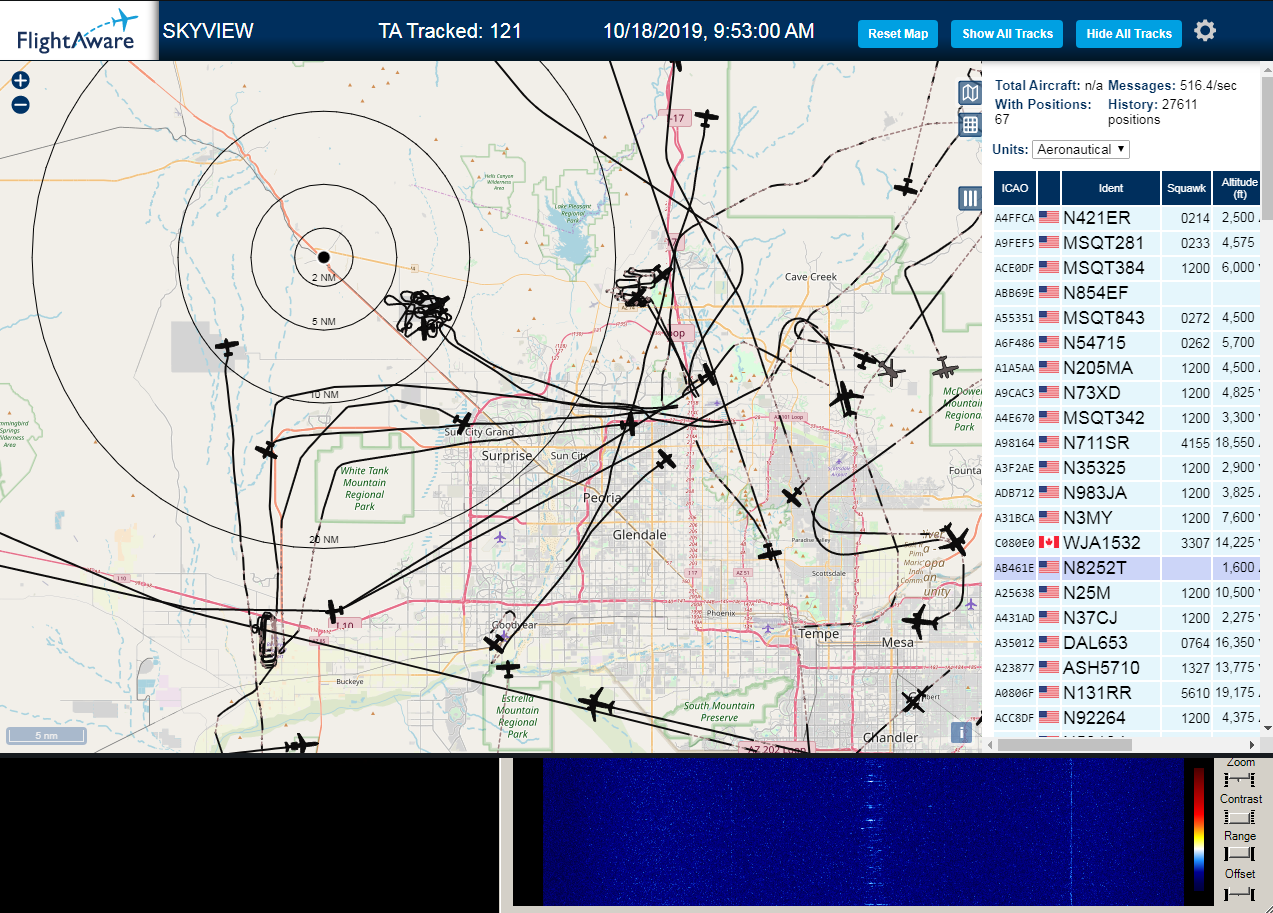1273x913 pixels.
Task: Select the highlighted N8252T aircraft row
Action: point(1127,568)
